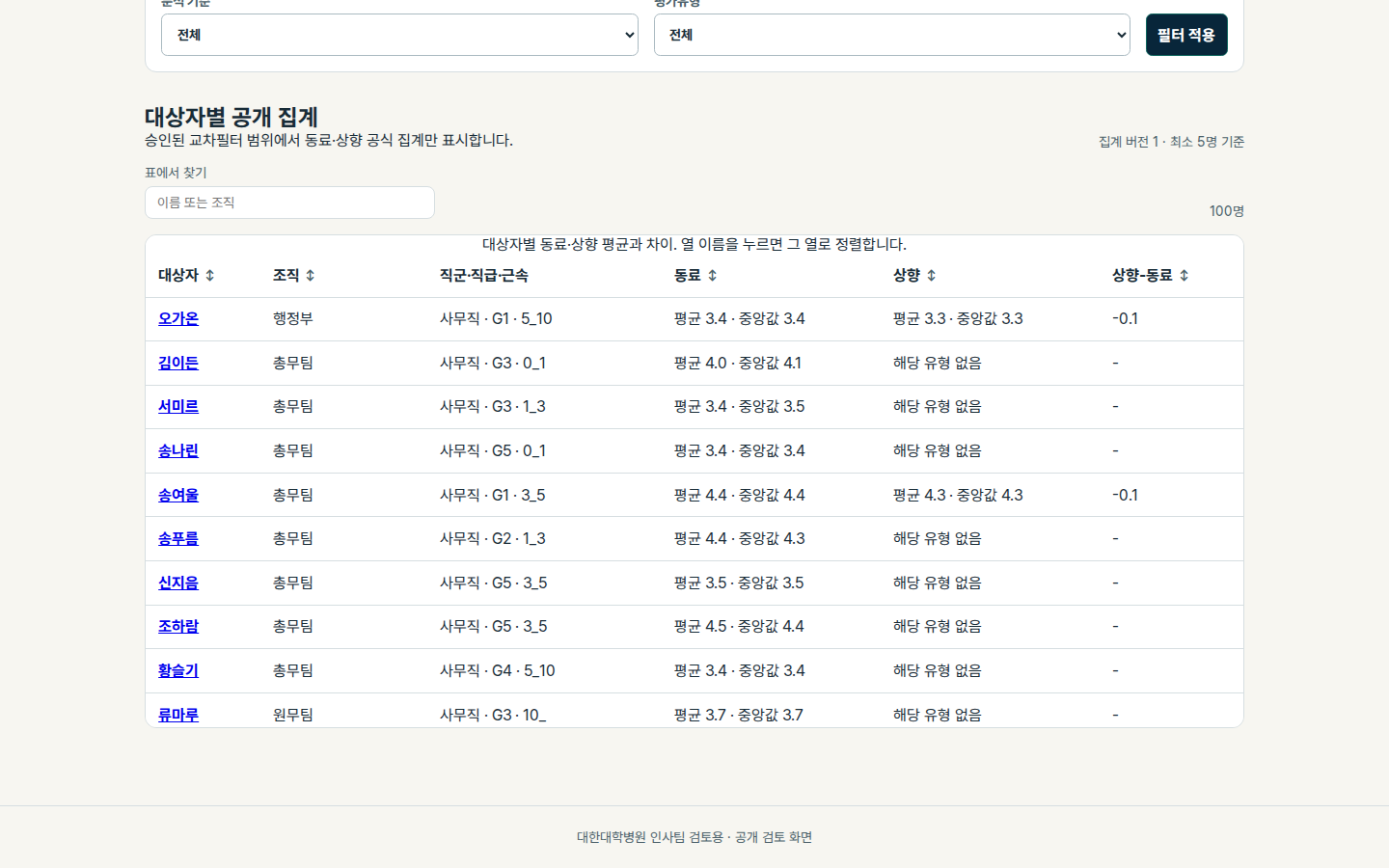Click 평균 3.5 · 중앙값 3.5 cell
Viewport: 1389px width, 868px height.
coord(739,583)
